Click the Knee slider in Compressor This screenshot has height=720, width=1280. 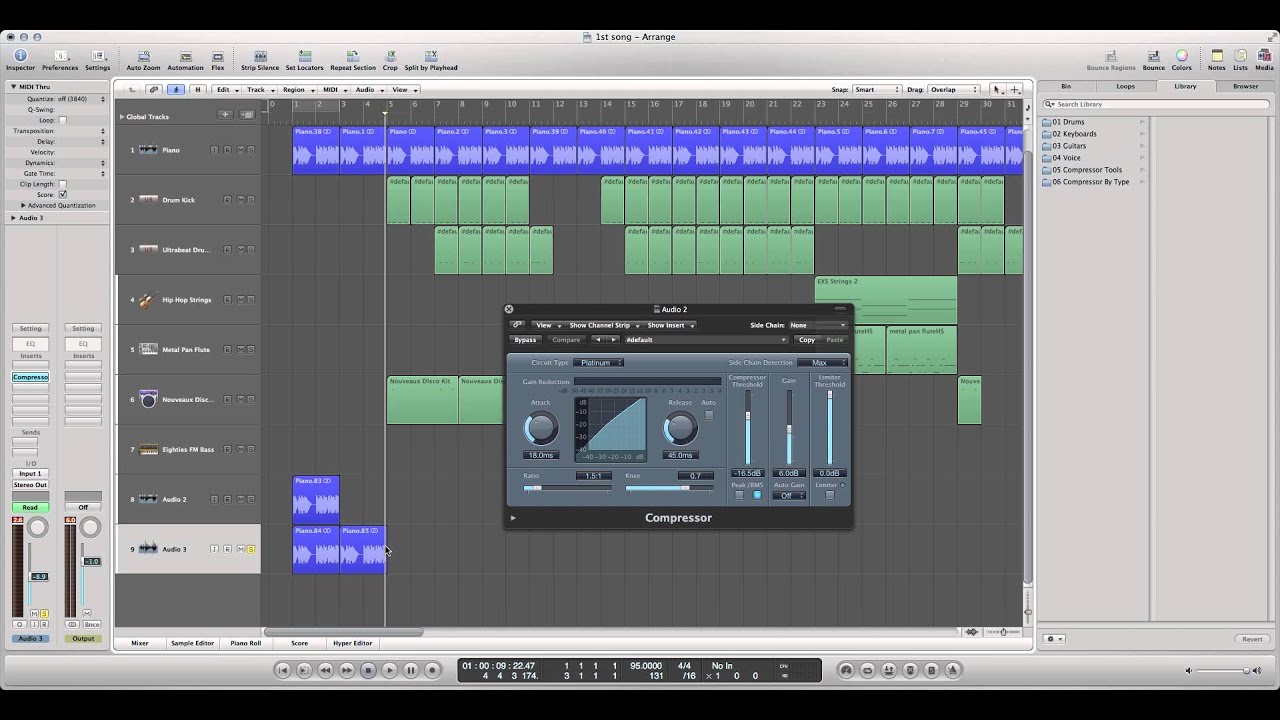click(x=669, y=488)
